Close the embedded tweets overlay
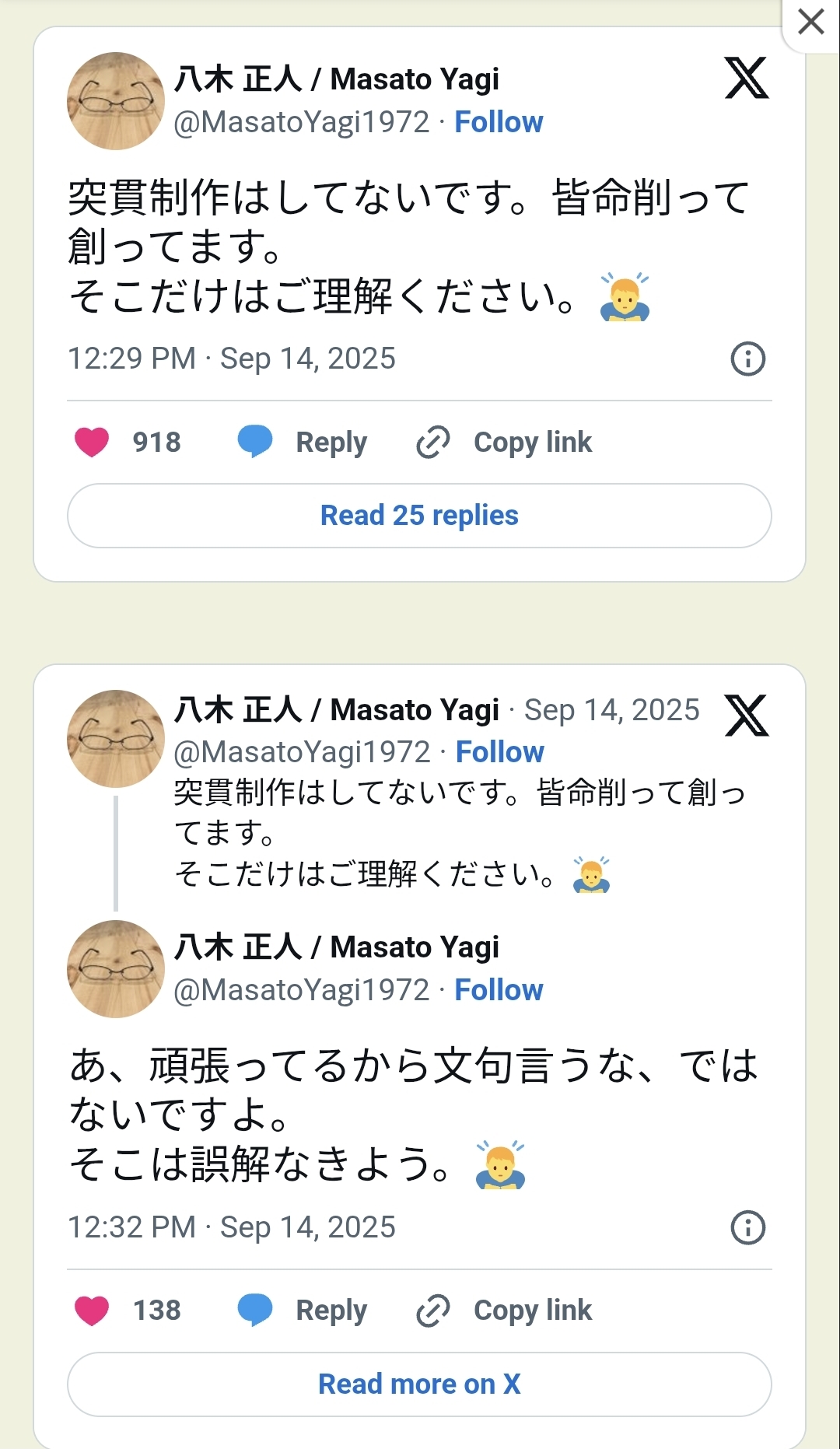The height and width of the screenshot is (1449, 840). (811, 22)
